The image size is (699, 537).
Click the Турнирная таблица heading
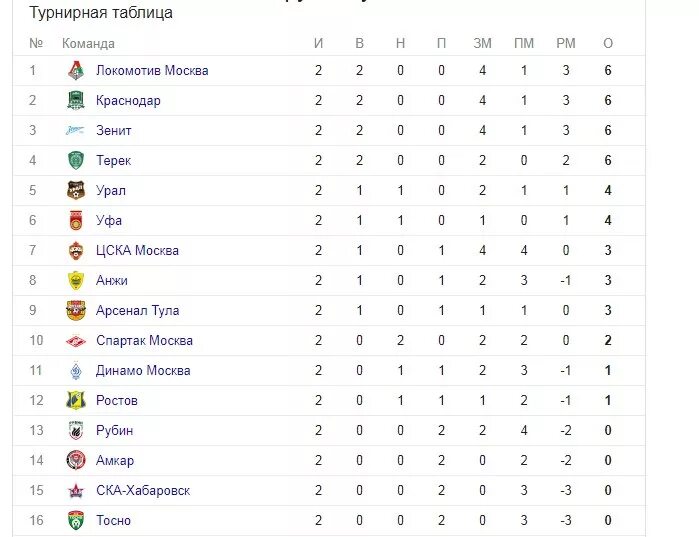(101, 12)
